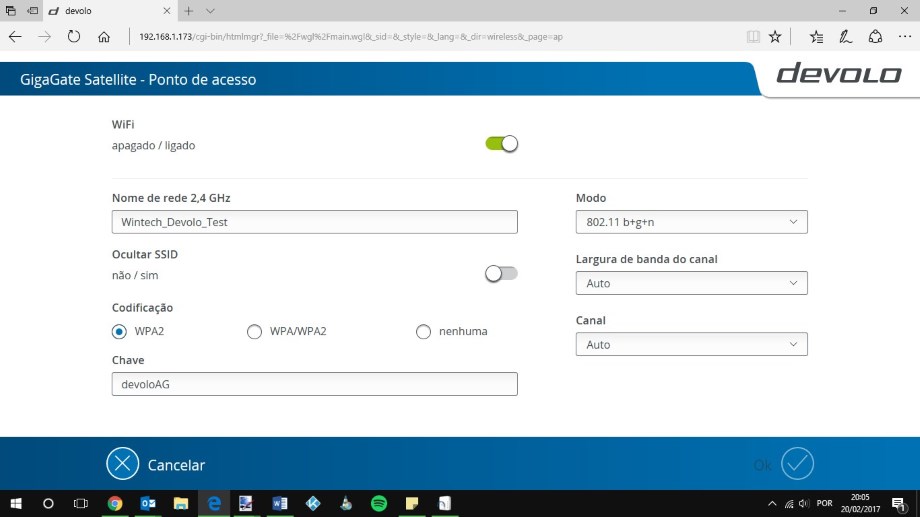920x517 pixels.
Task: Click the Nome de rede 2,4 GHz field
Action: coord(314,222)
